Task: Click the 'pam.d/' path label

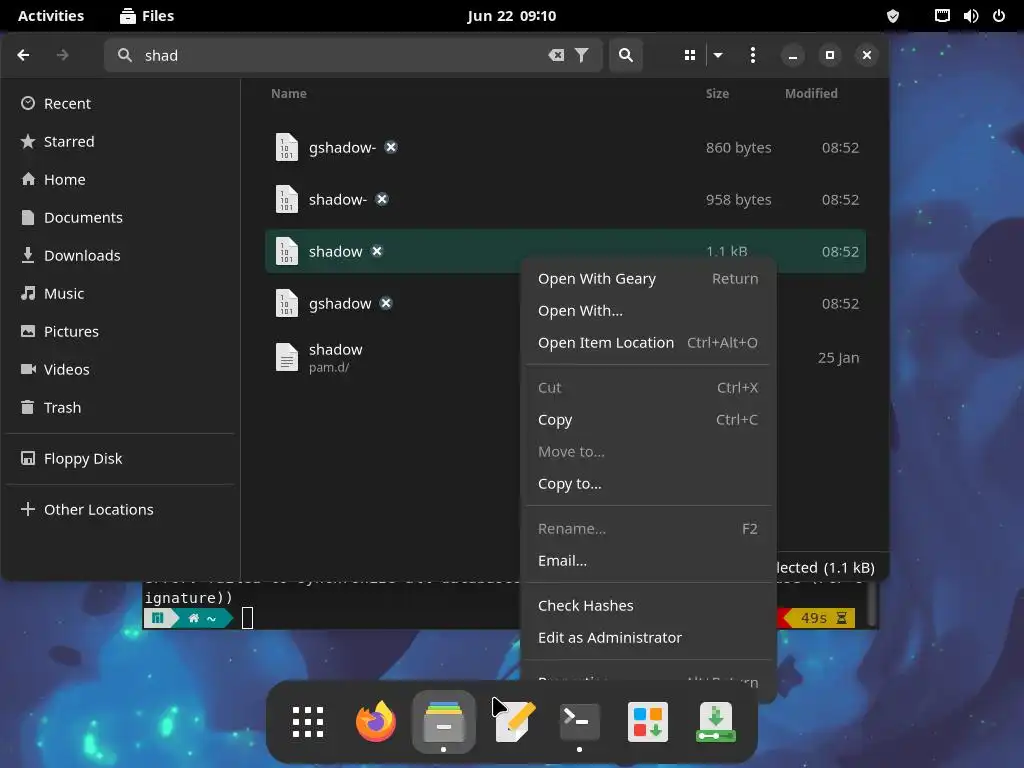Action: pos(329,368)
